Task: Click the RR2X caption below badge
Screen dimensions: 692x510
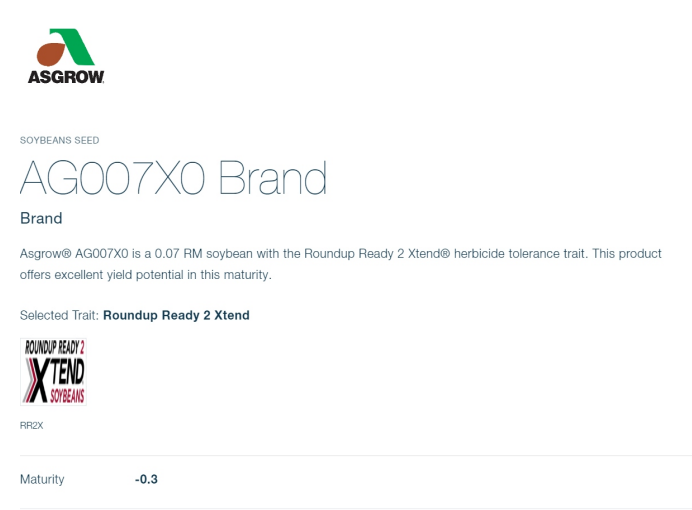Action: click(32, 425)
